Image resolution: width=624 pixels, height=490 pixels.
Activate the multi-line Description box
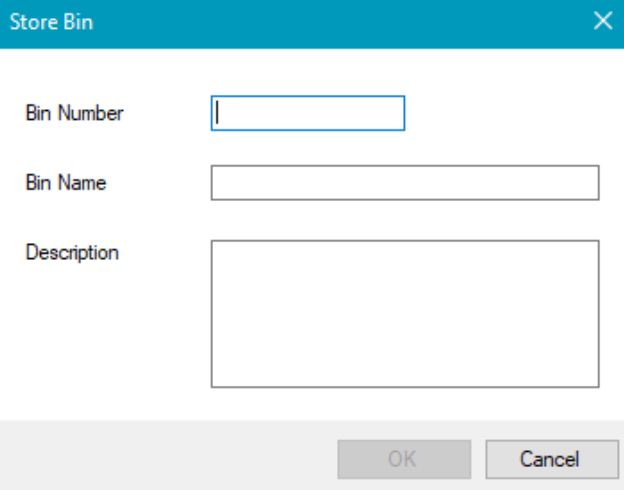(x=404, y=312)
